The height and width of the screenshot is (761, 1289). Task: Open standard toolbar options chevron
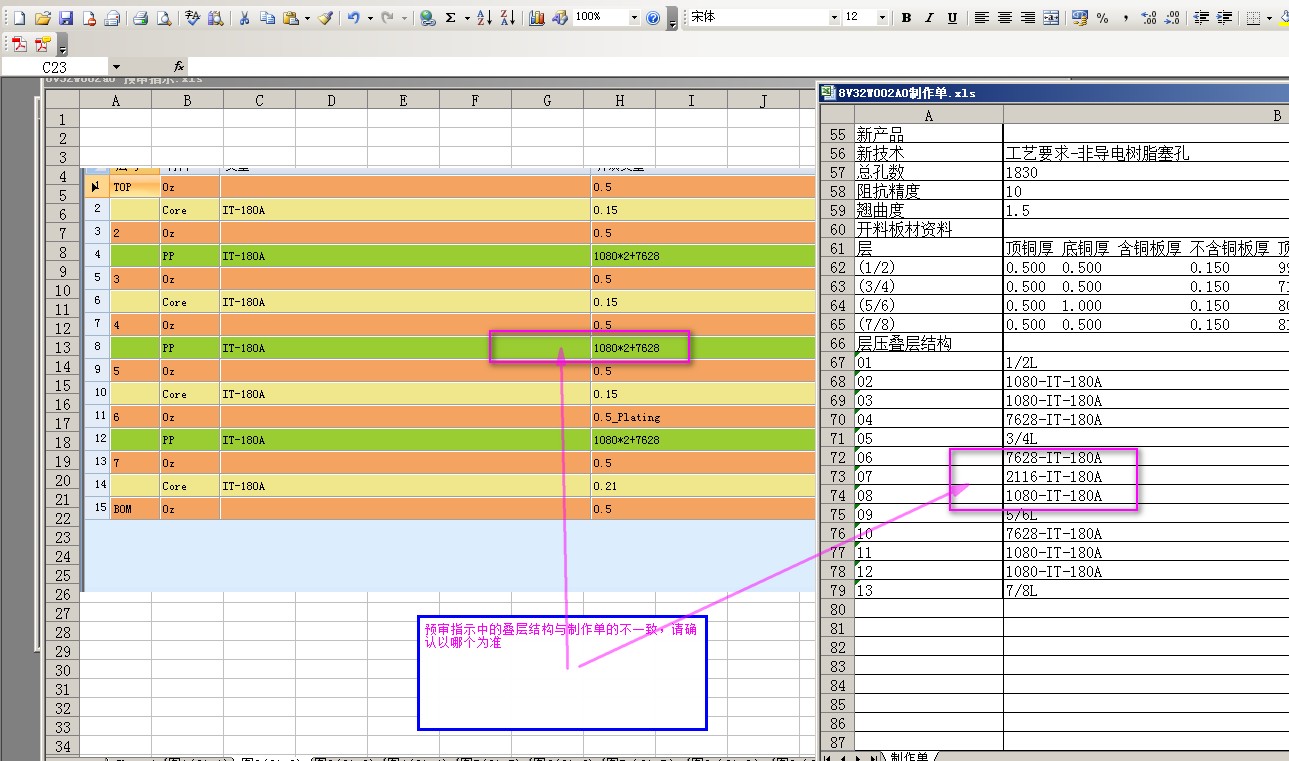[672, 18]
